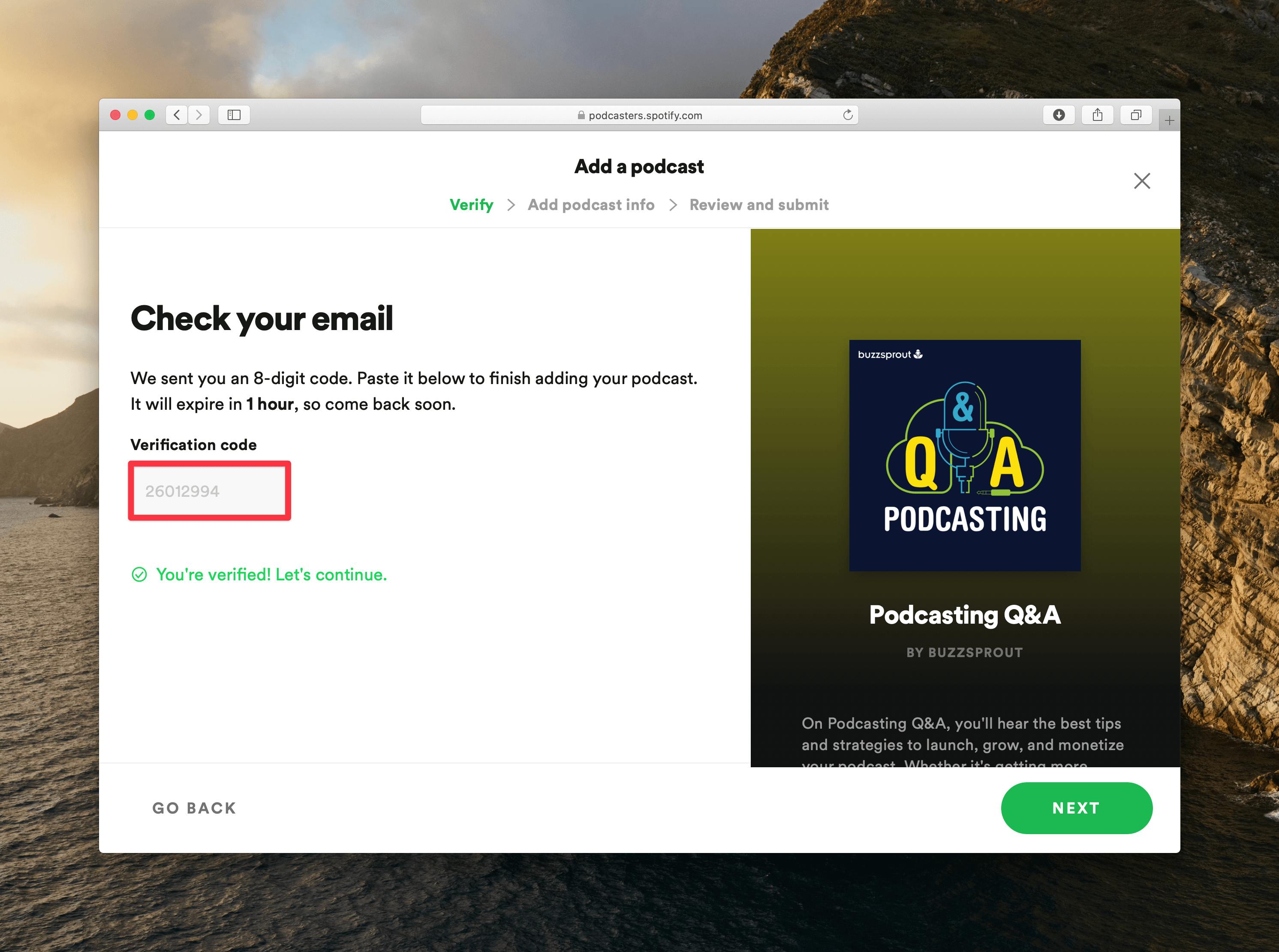The width and height of the screenshot is (1279, 952).
Task: Click the lock icon in address bar
Action: [x=581, y=115]
